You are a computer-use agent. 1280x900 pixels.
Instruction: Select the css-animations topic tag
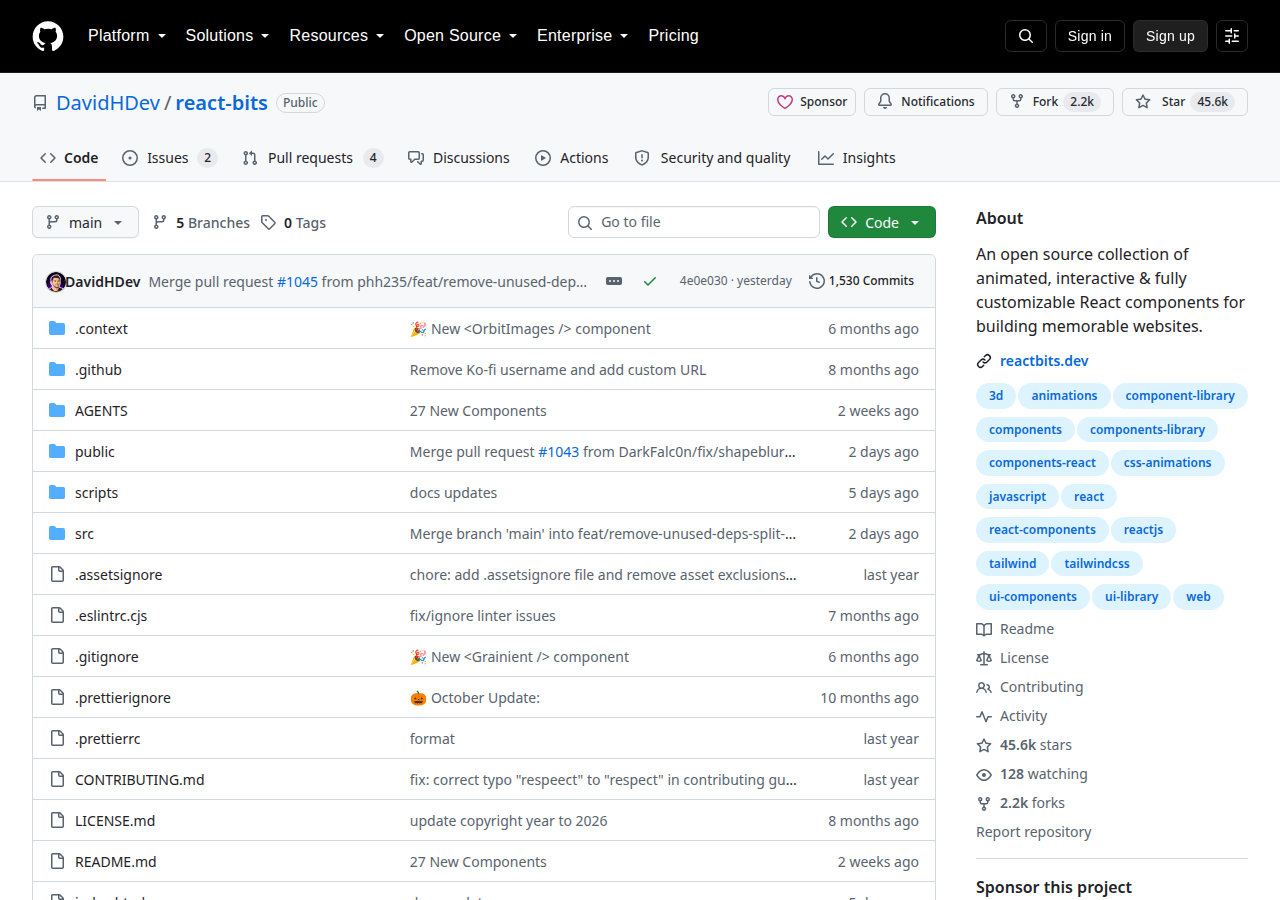1167,463
